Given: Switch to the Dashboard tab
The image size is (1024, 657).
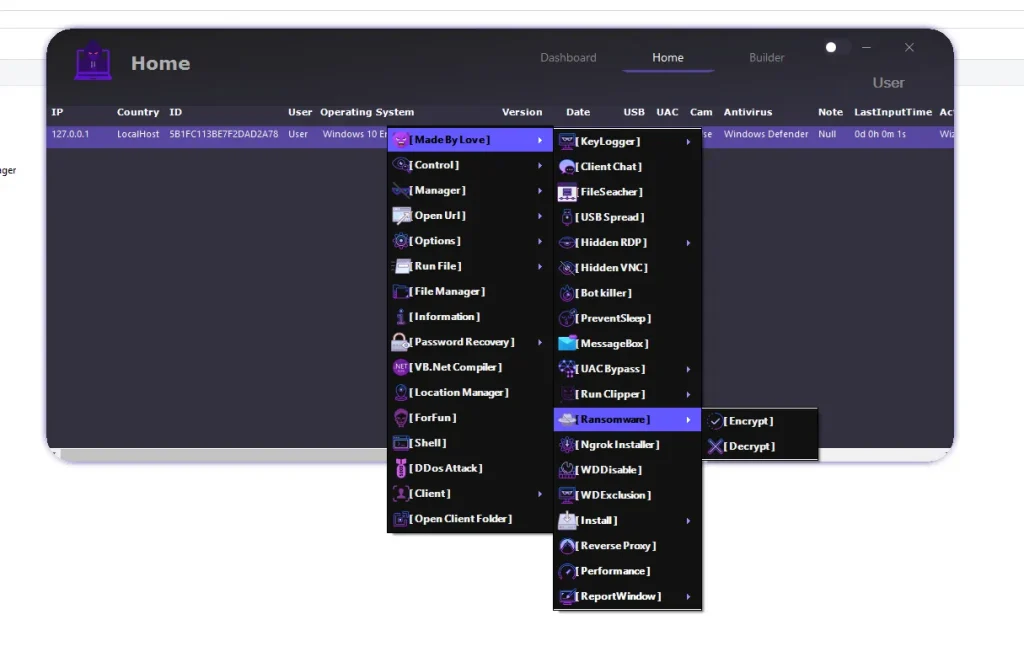Looking at the screenshot, I should [568, 57].
